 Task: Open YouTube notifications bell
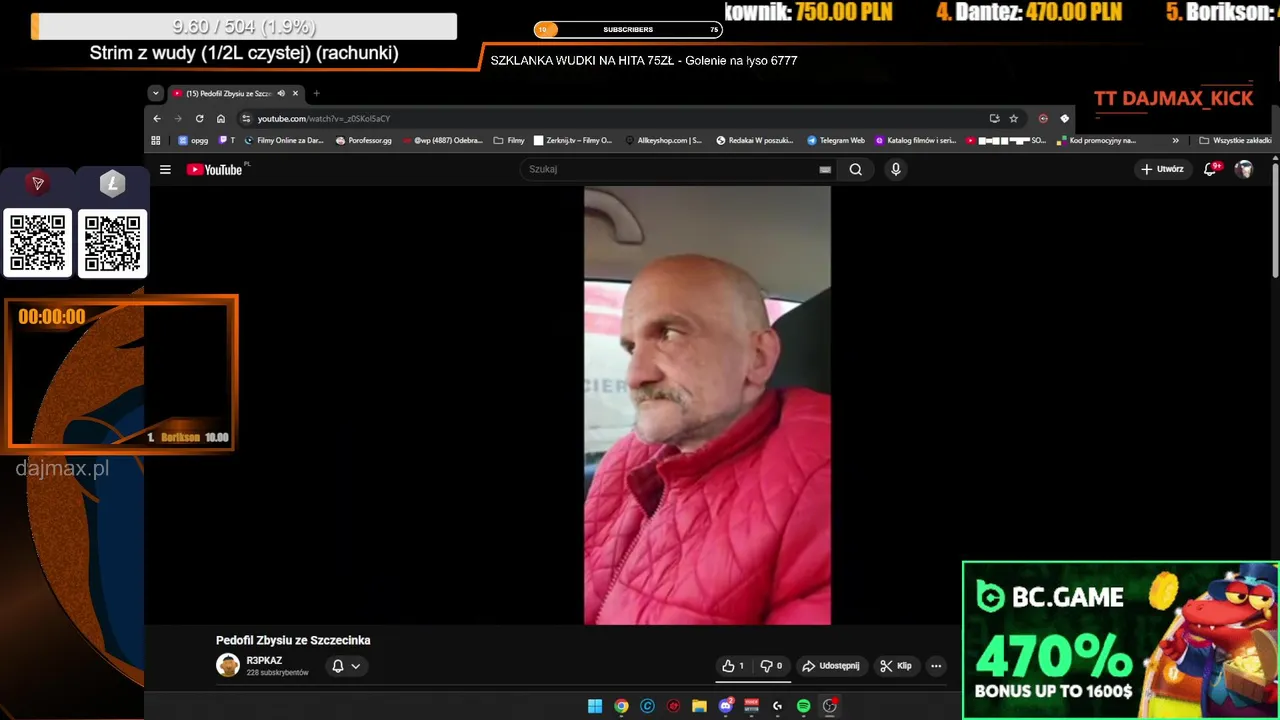1210,169
